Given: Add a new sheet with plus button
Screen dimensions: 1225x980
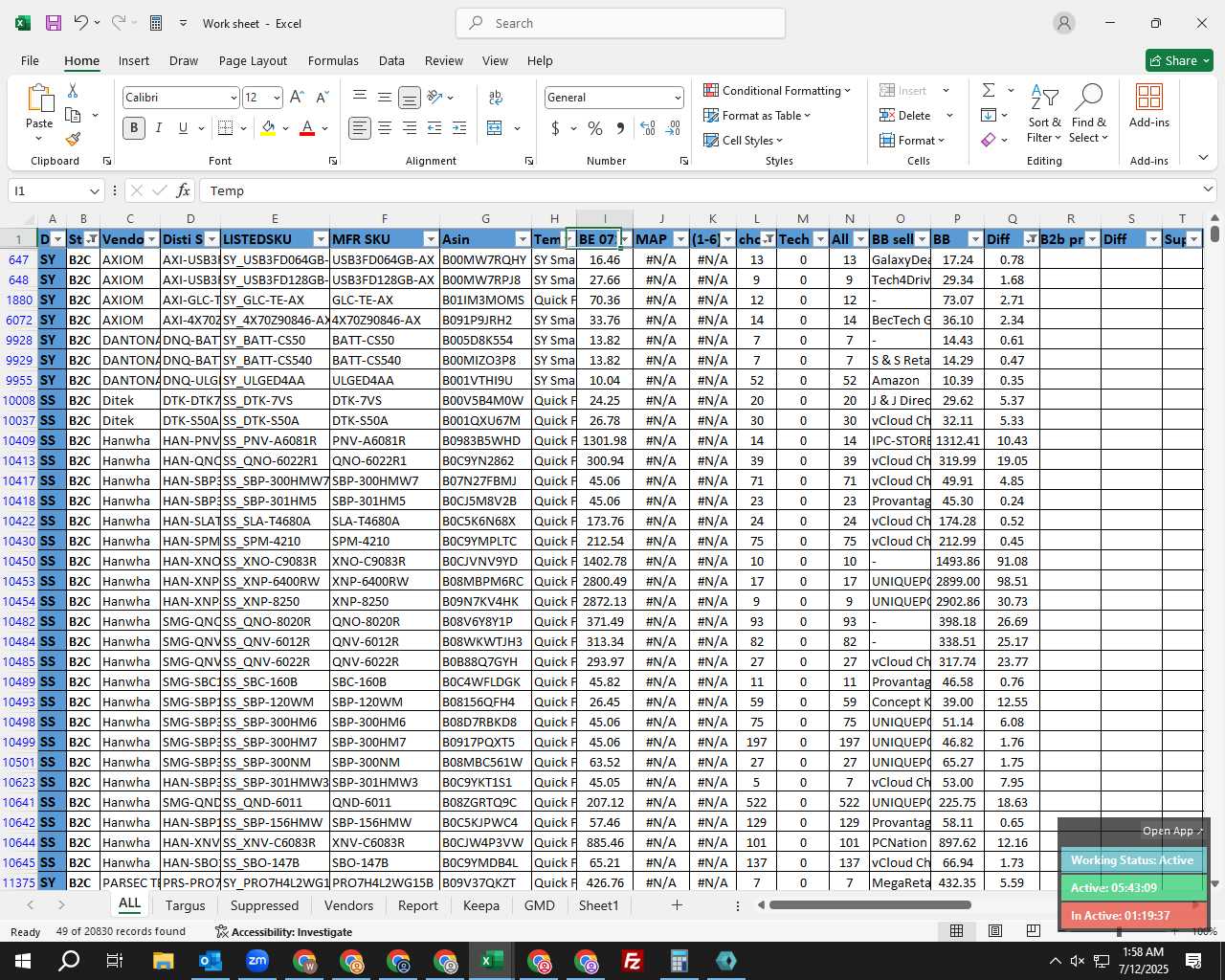Looking at the screenshot, I should tap(677, 904).
